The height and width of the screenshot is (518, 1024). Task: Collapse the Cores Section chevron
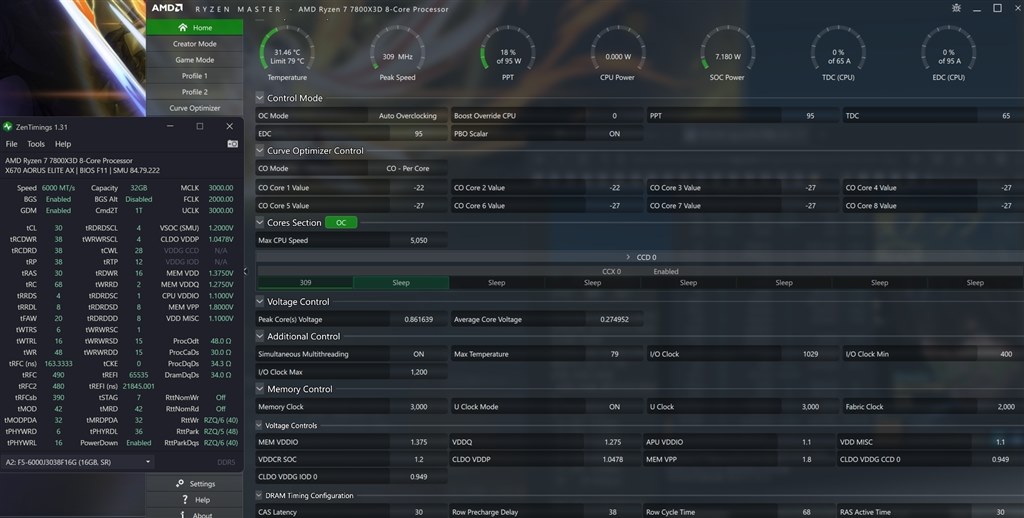[260, 223]
